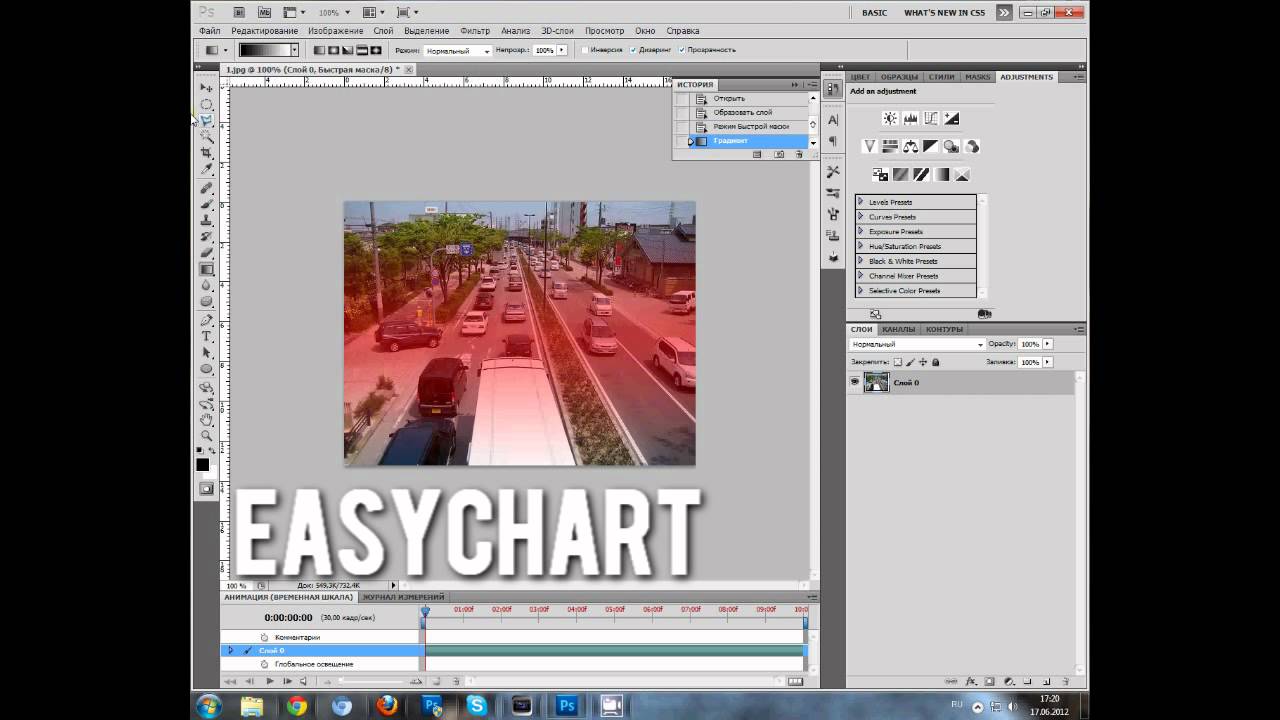Toggle lock position in Layers panel

[922, 362]
